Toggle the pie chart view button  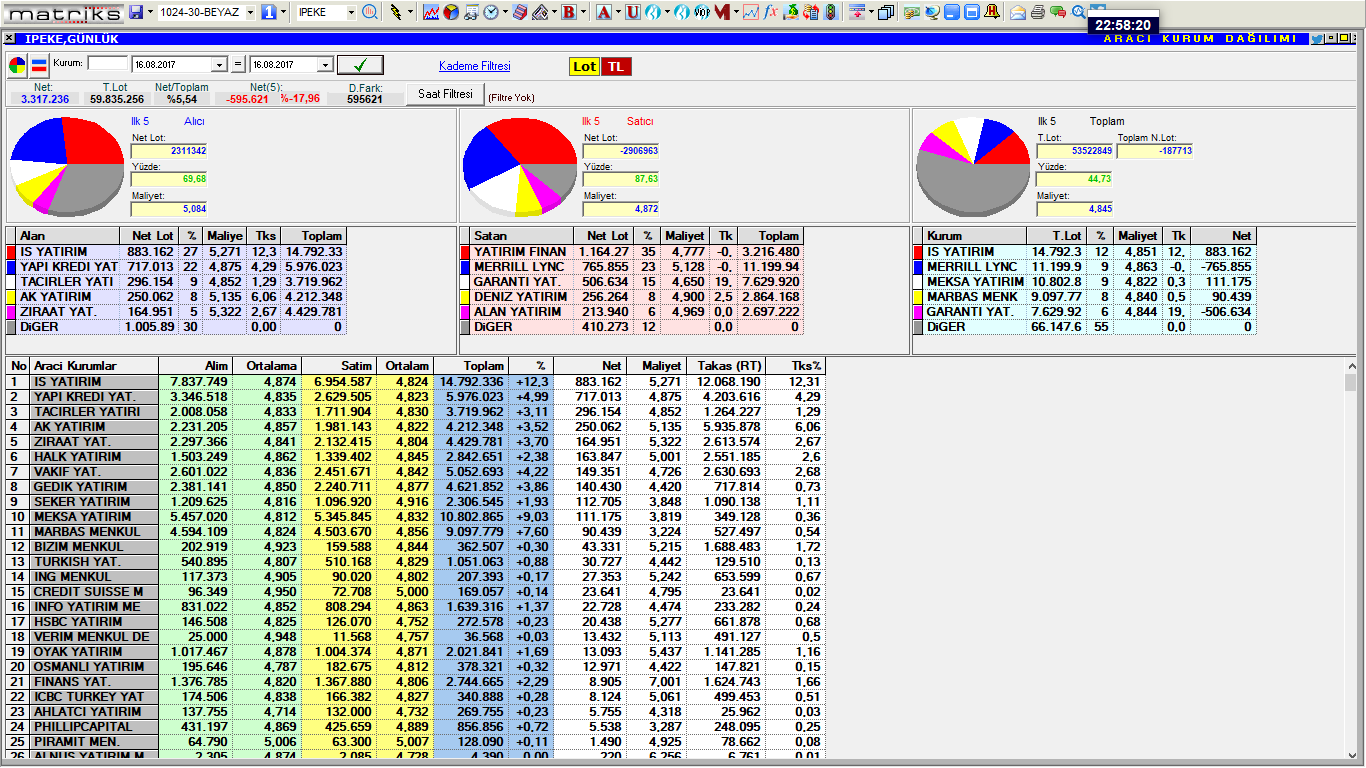click(18, 66)
